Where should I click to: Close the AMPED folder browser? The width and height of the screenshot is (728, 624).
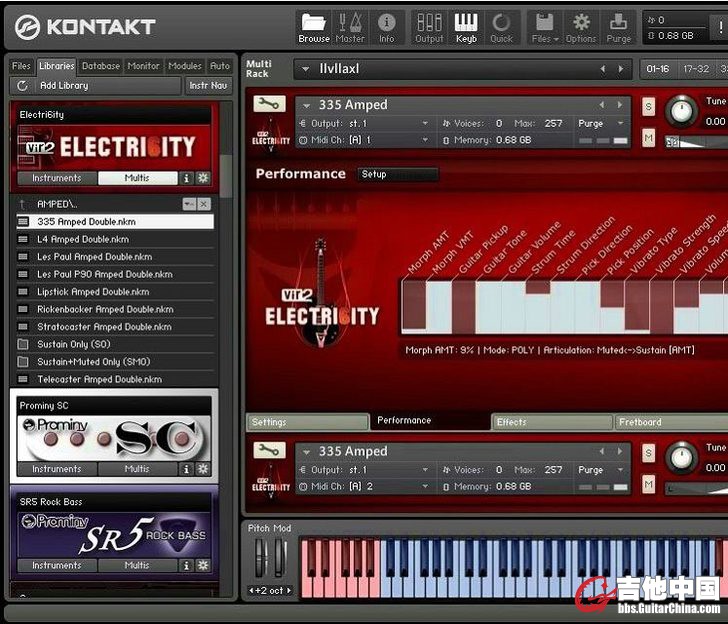(204, 204)
